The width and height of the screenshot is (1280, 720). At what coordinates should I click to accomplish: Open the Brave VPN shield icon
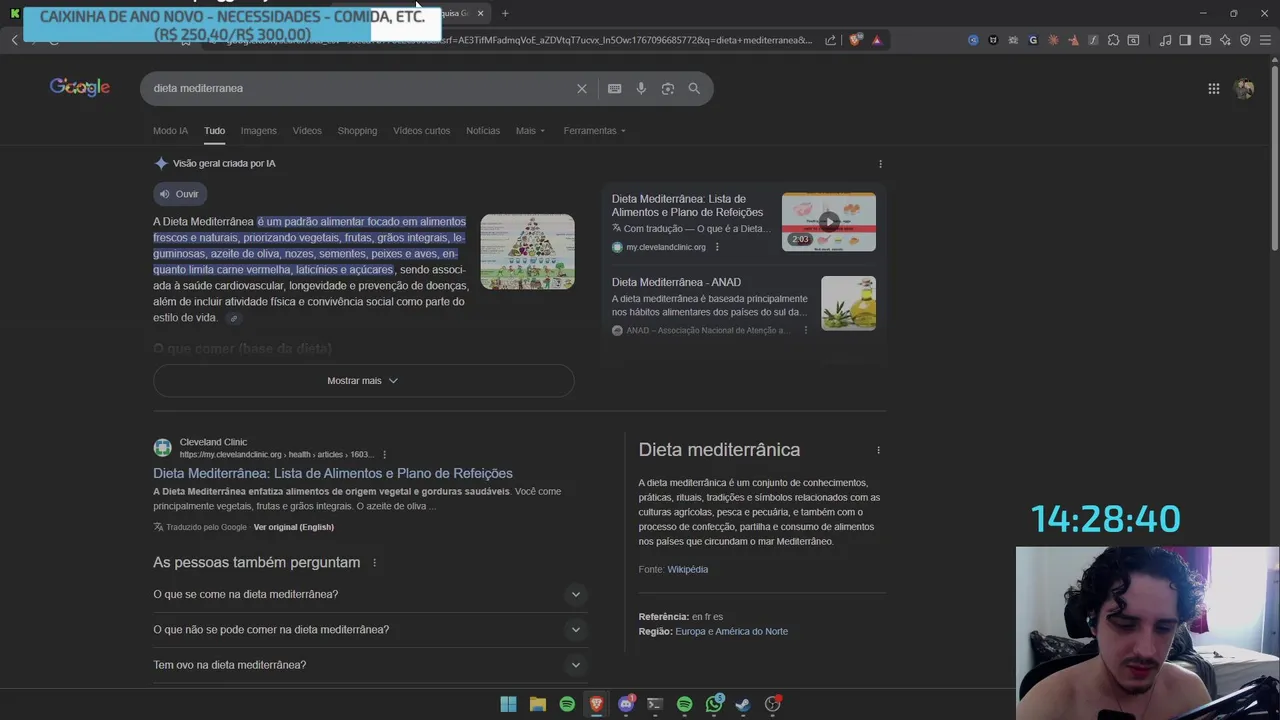[1245, 40]
